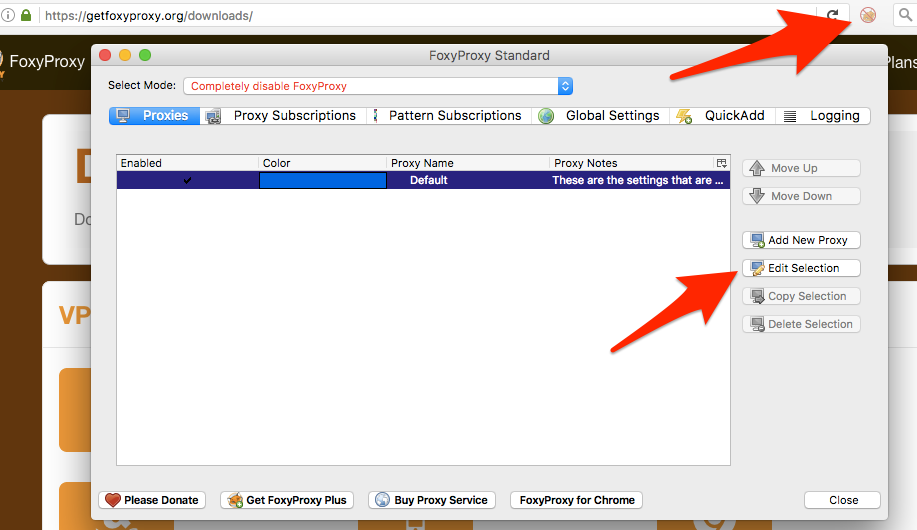917x530 pixels.
Task: Close the FoxyProxy Standard dialog via Close button
Action: 843,500
